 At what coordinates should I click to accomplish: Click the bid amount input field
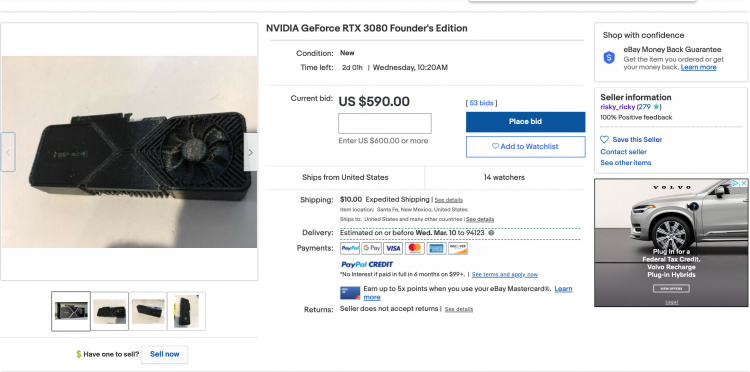385,123
